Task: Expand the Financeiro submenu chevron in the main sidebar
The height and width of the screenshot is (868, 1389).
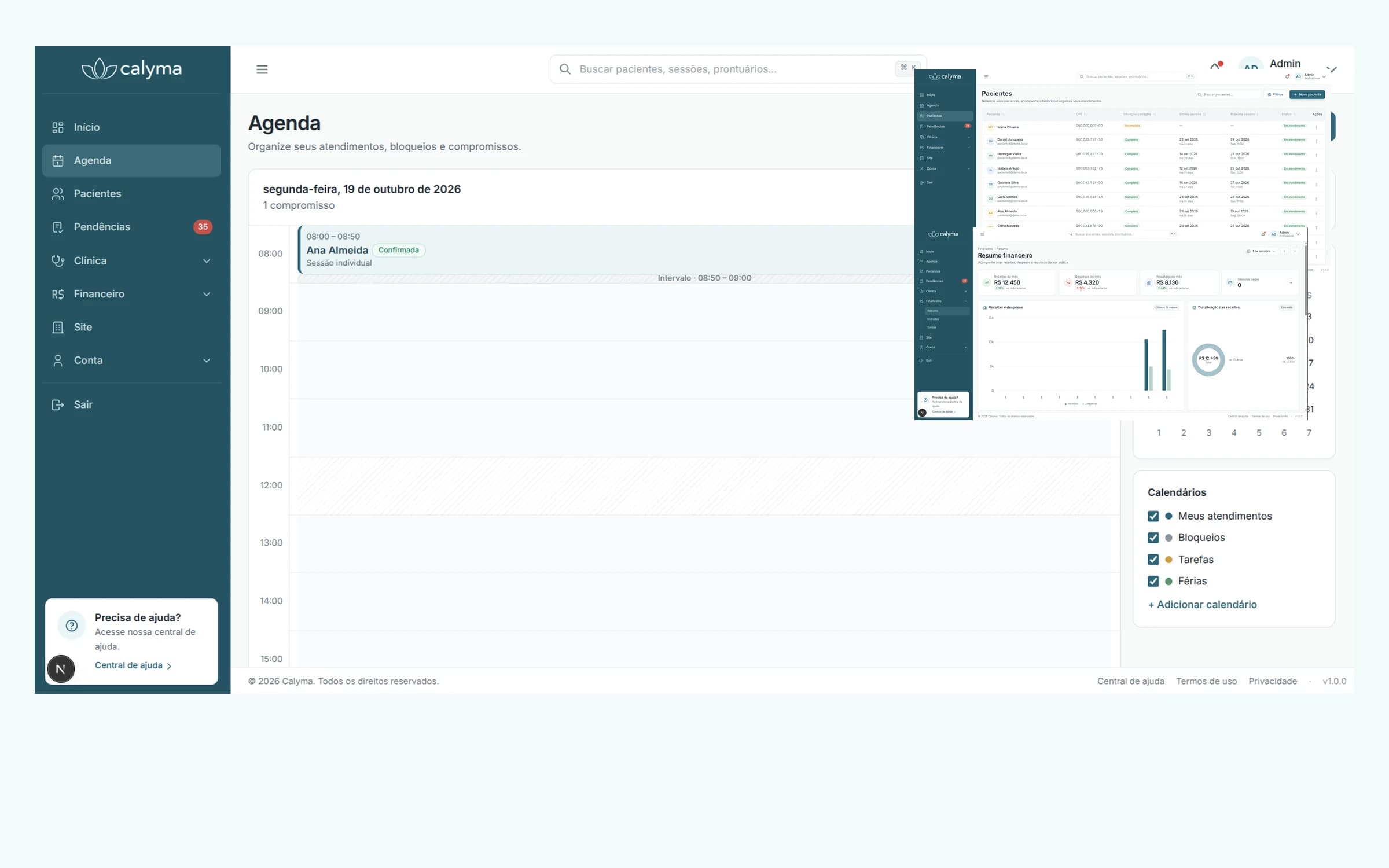Action: pyautogui.click(x=207, y=294)
